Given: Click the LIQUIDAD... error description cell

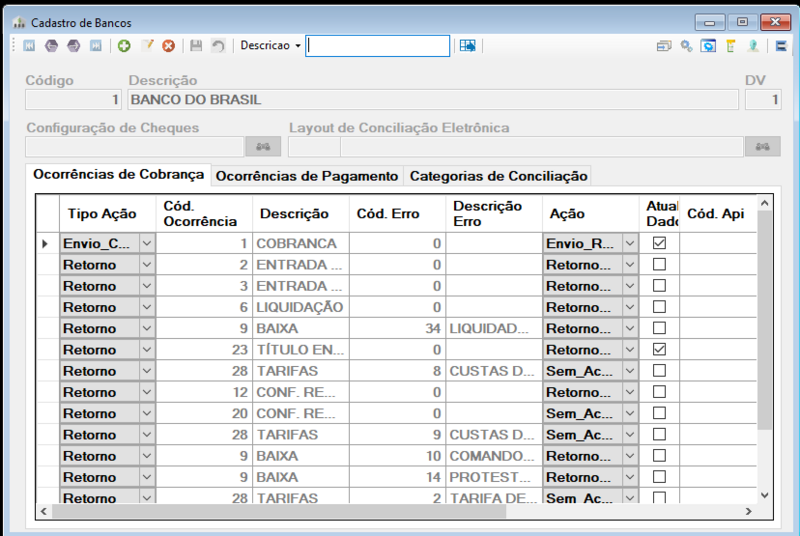Looking at the screenshot, I should pos(494,328).
